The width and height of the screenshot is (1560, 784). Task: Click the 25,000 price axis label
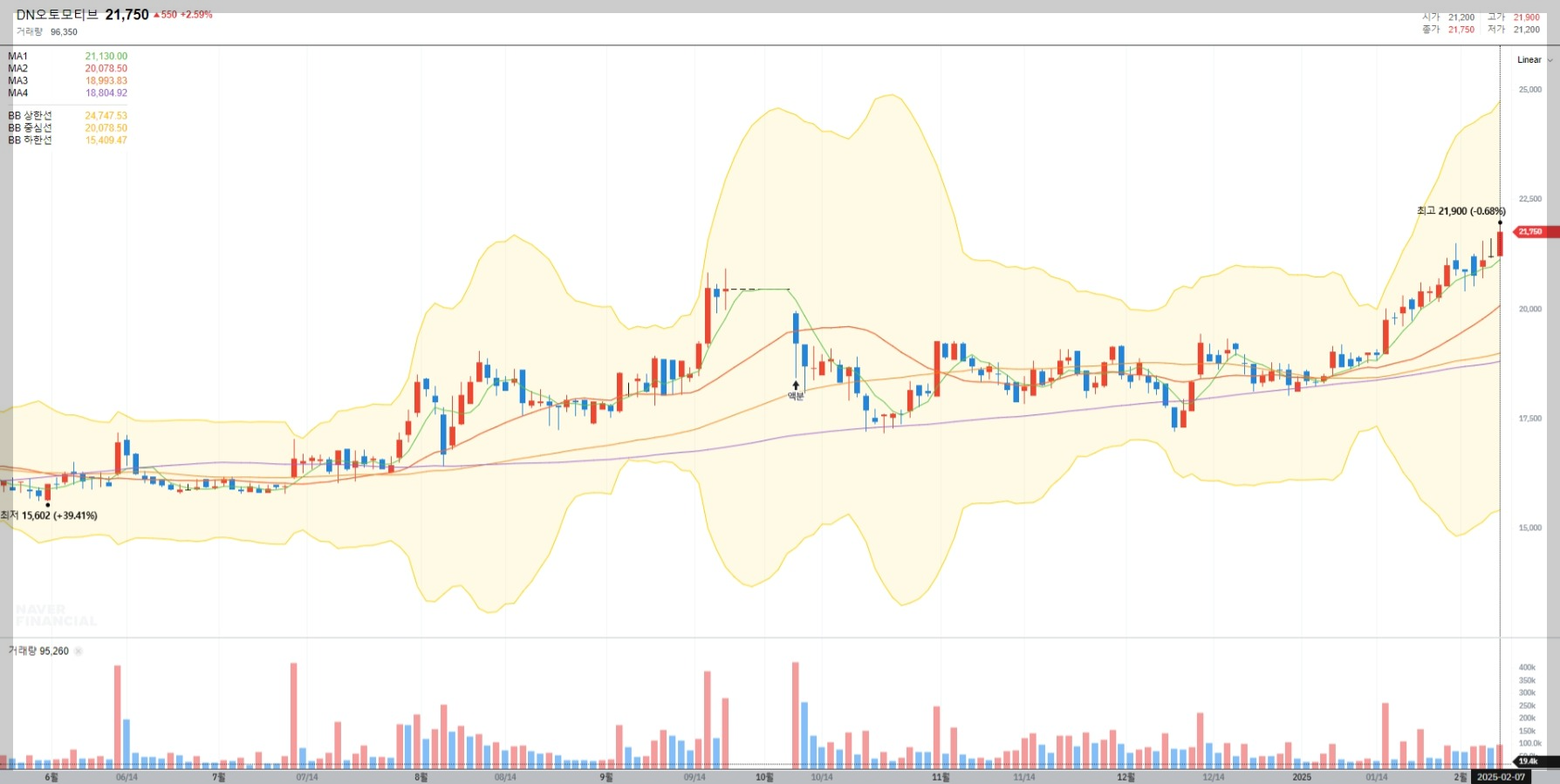[1530, 90]
